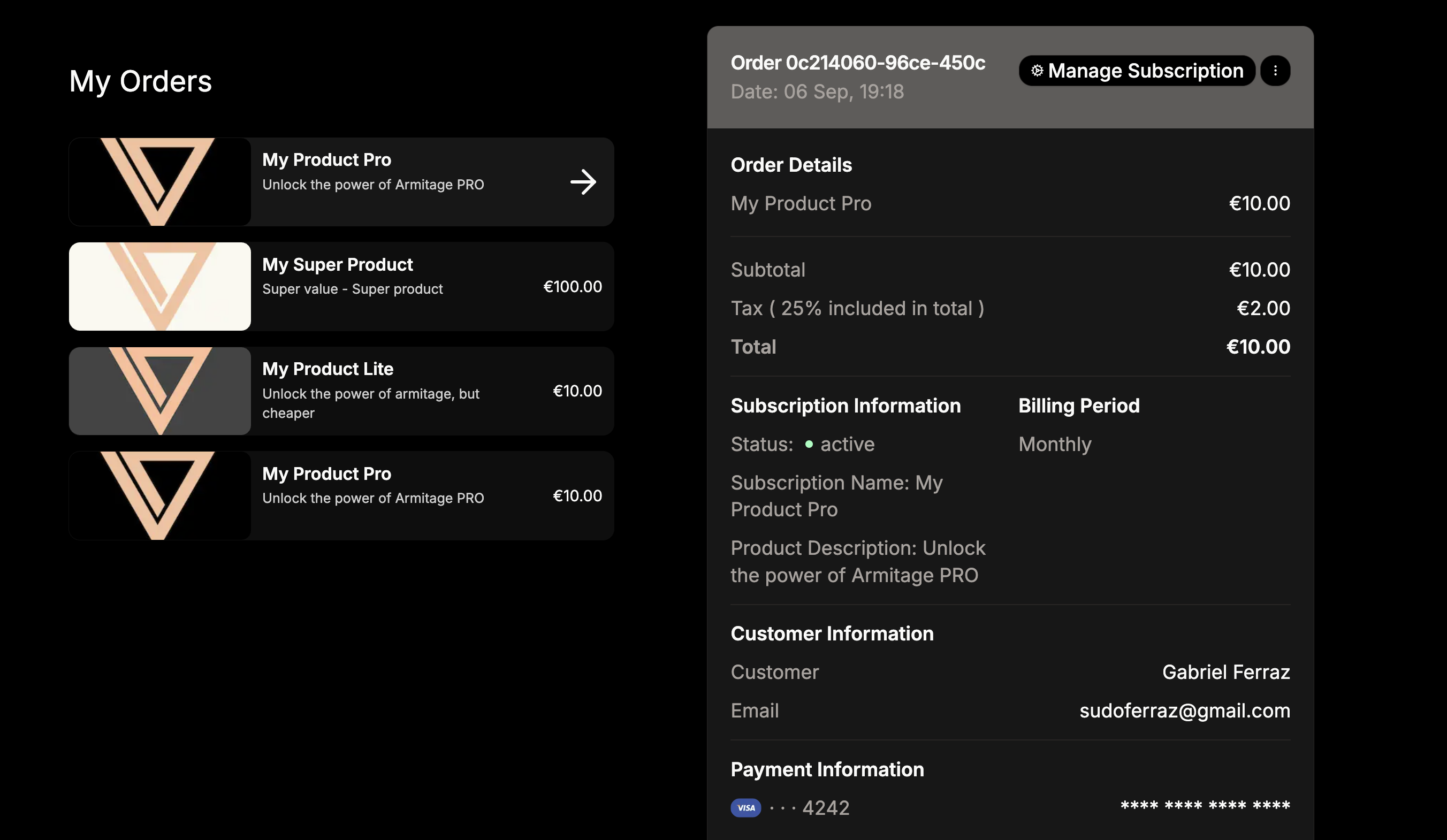Select the My Super Product order title
This screenshot has height=840, width=1447.
[x=338, y=265]
